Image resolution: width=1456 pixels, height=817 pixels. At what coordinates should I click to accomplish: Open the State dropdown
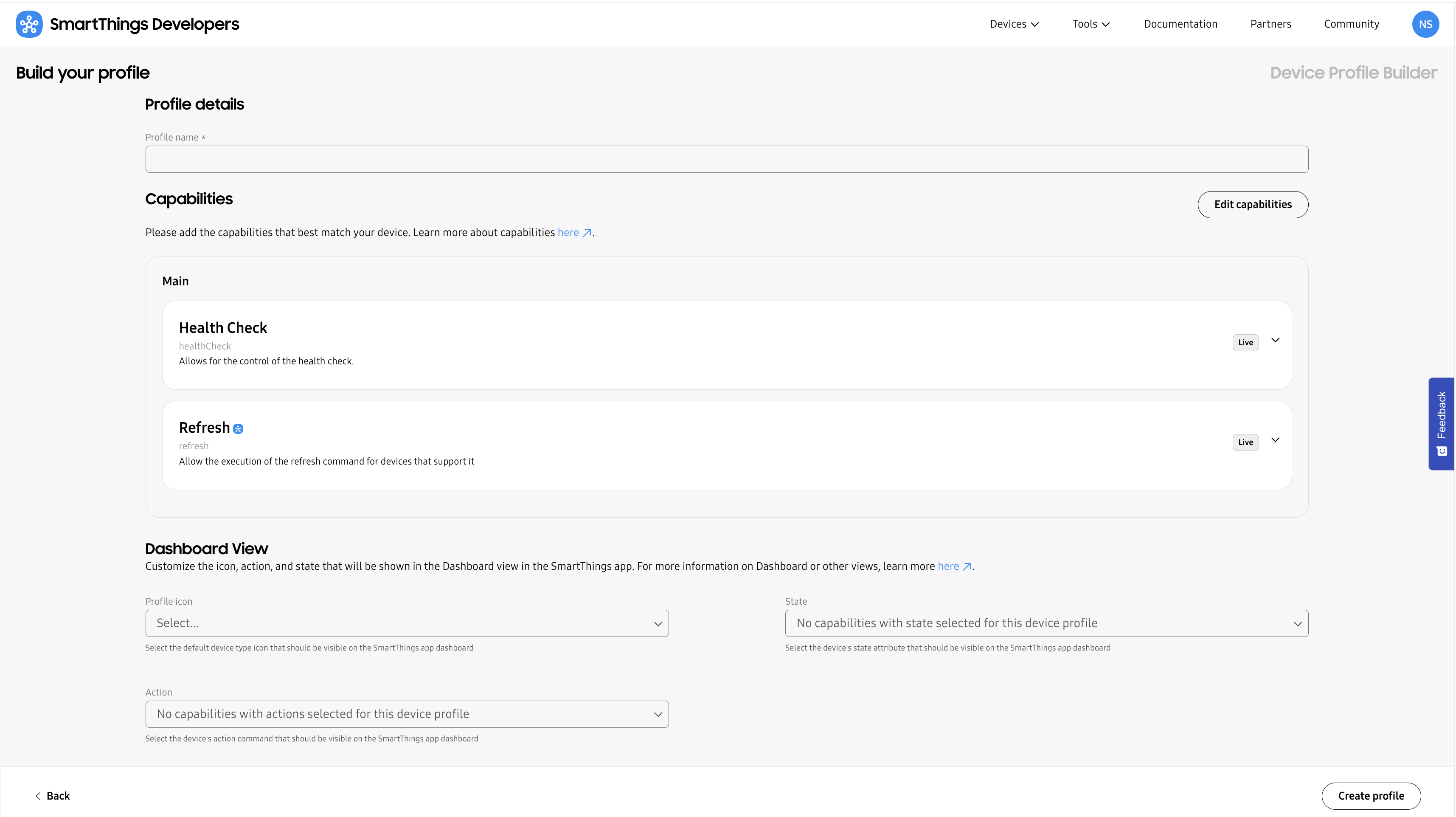(x=1046, y=623)
